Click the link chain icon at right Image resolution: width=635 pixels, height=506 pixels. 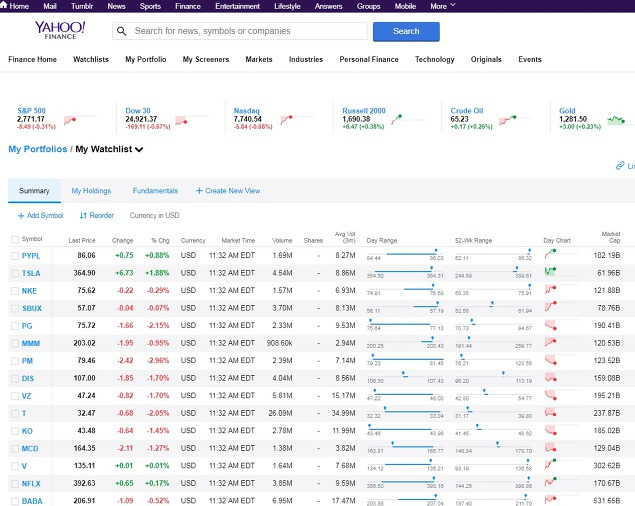click(x=620, y=166)
